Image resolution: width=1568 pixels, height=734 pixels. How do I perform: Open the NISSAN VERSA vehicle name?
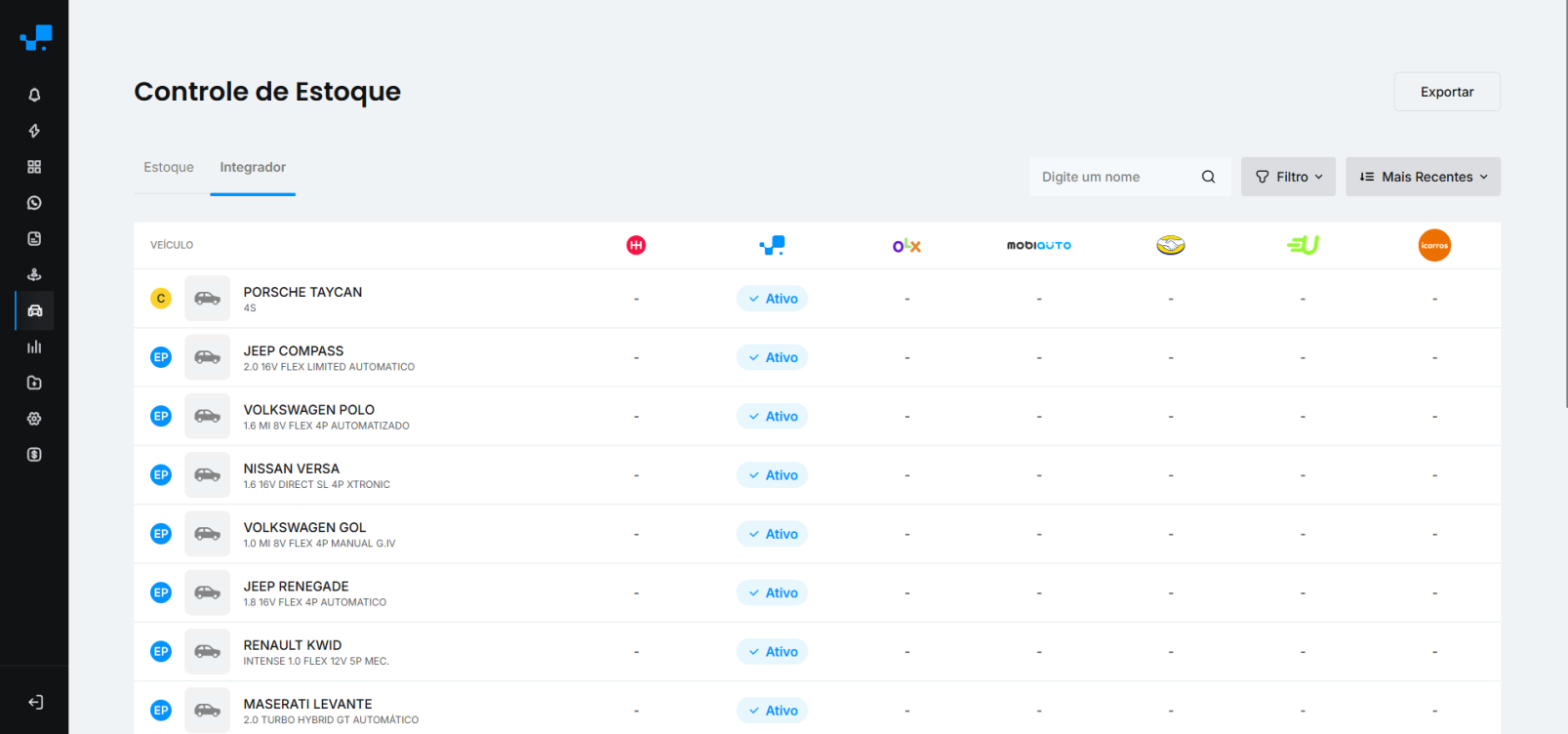pyautogui.click(x=292, y=469)
